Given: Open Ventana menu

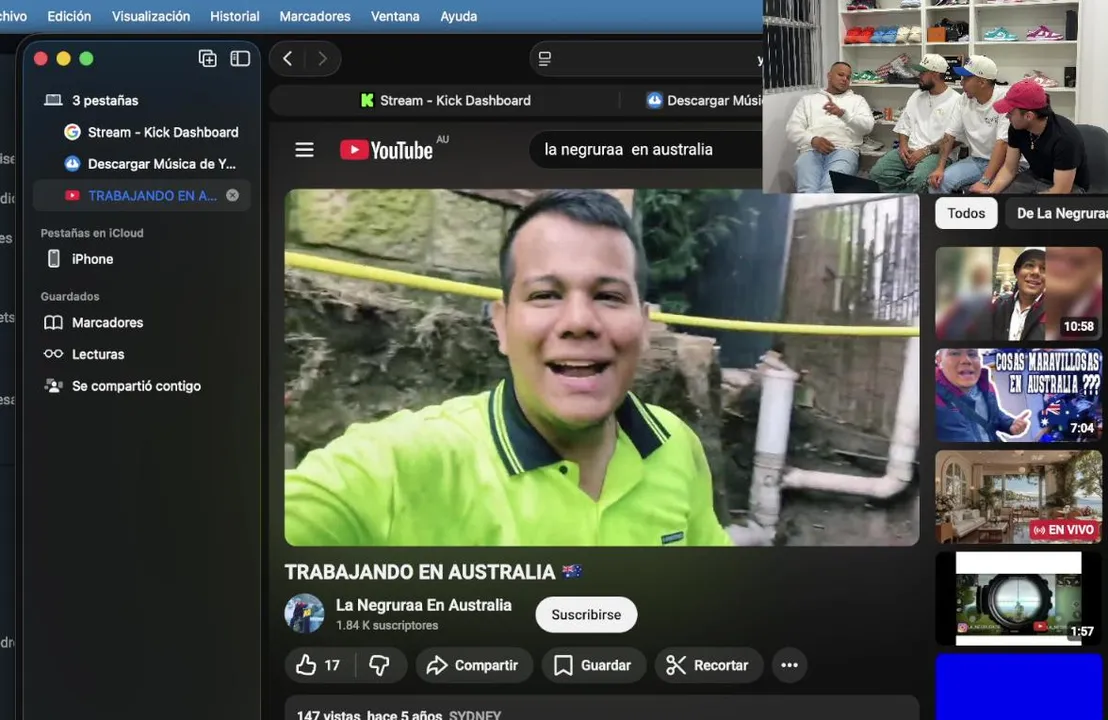Looking at the screenshot, I should click(x=395, y=16).
